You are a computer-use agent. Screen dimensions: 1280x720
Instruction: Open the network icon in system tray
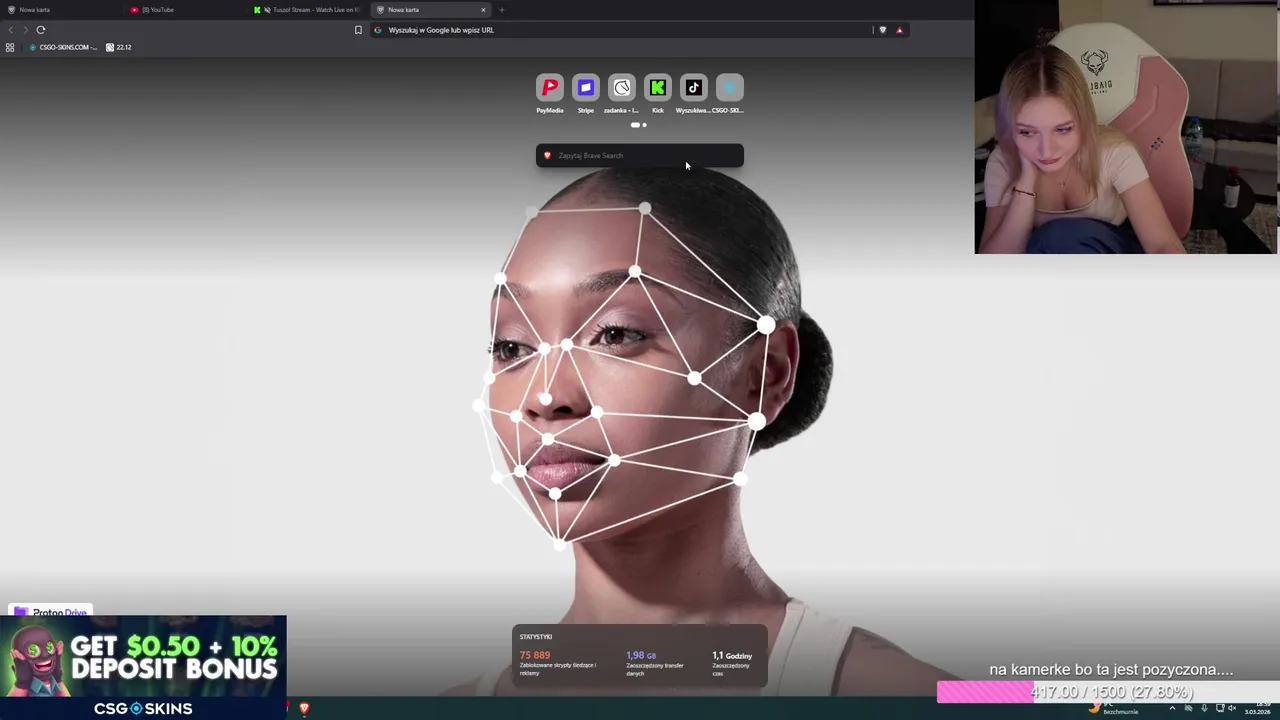pos(1219,708)
